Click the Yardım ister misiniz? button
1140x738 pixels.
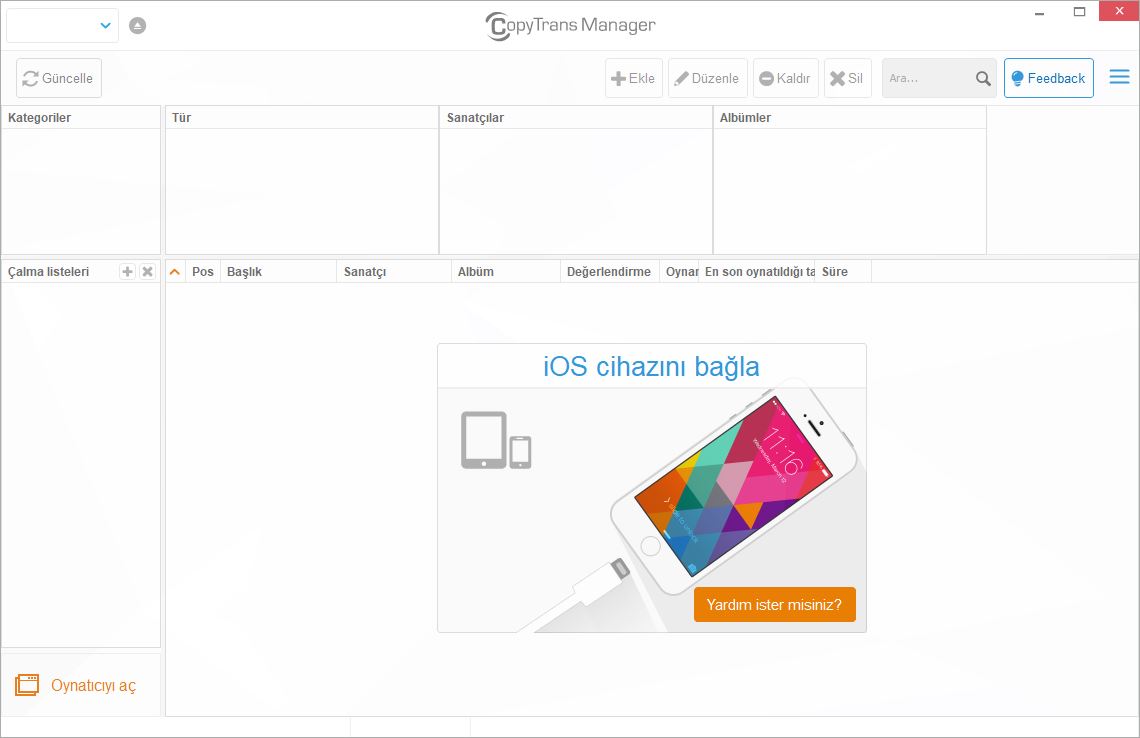pyautogui.click(x=774, y=604)
